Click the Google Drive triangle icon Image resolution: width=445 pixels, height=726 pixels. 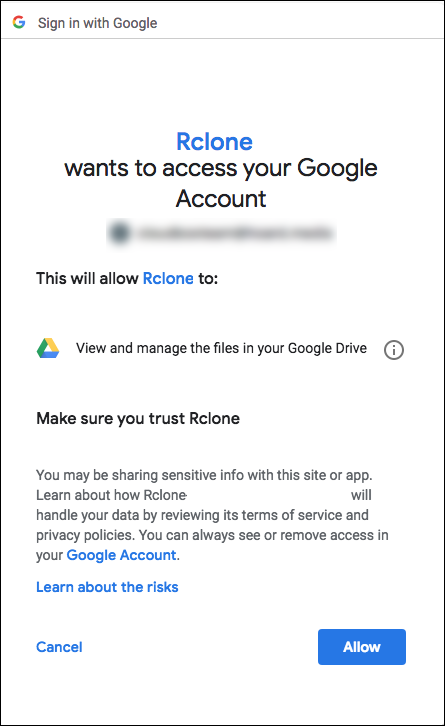(48, 348)
